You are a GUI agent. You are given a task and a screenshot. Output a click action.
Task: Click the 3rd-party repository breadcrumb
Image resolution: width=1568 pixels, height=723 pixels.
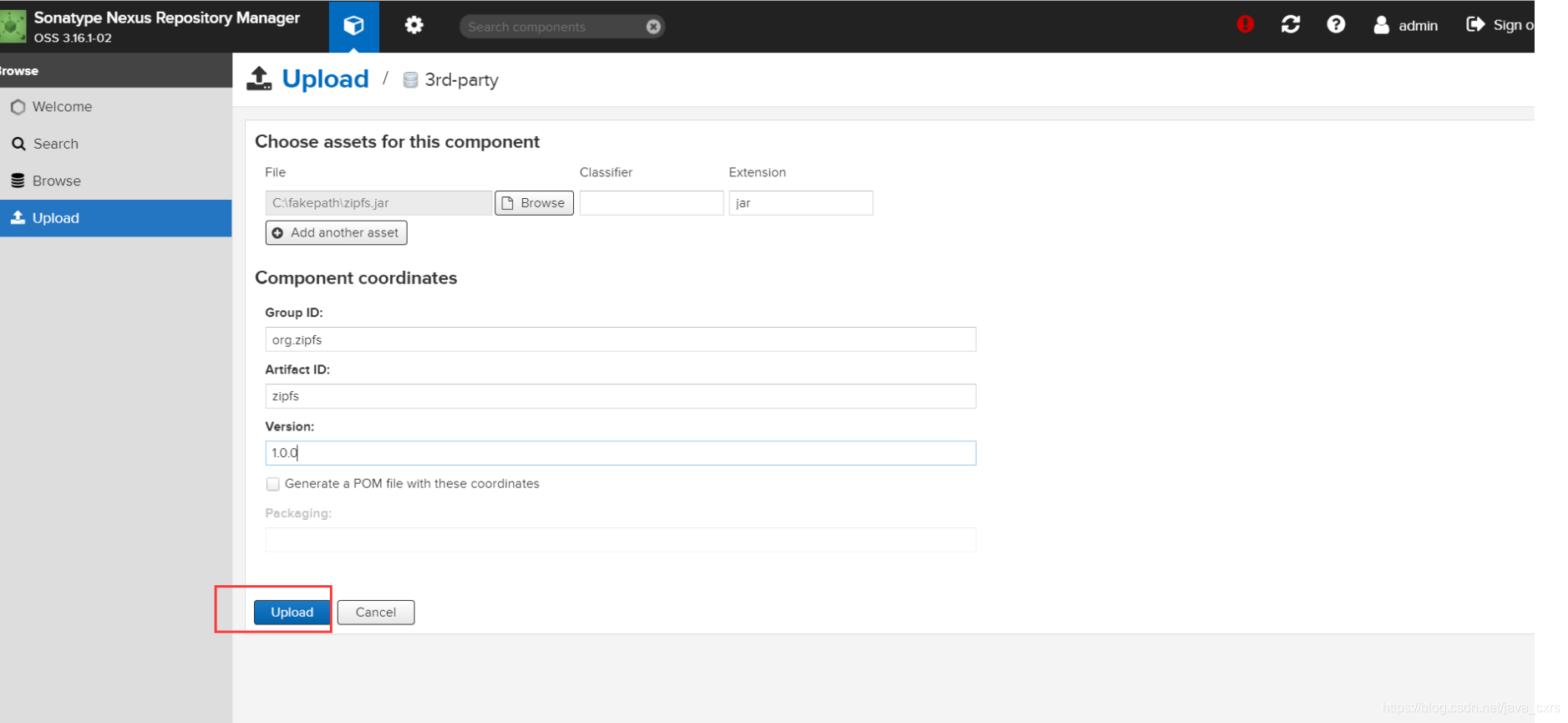pyautogui.click(x=461, y=79)
